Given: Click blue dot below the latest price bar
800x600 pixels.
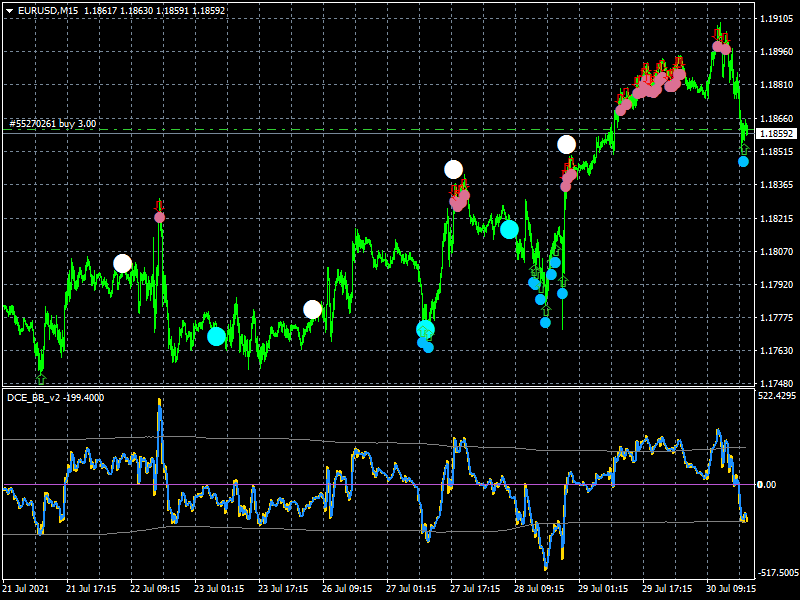Looking at the screenshot, I should click(743, 162).
